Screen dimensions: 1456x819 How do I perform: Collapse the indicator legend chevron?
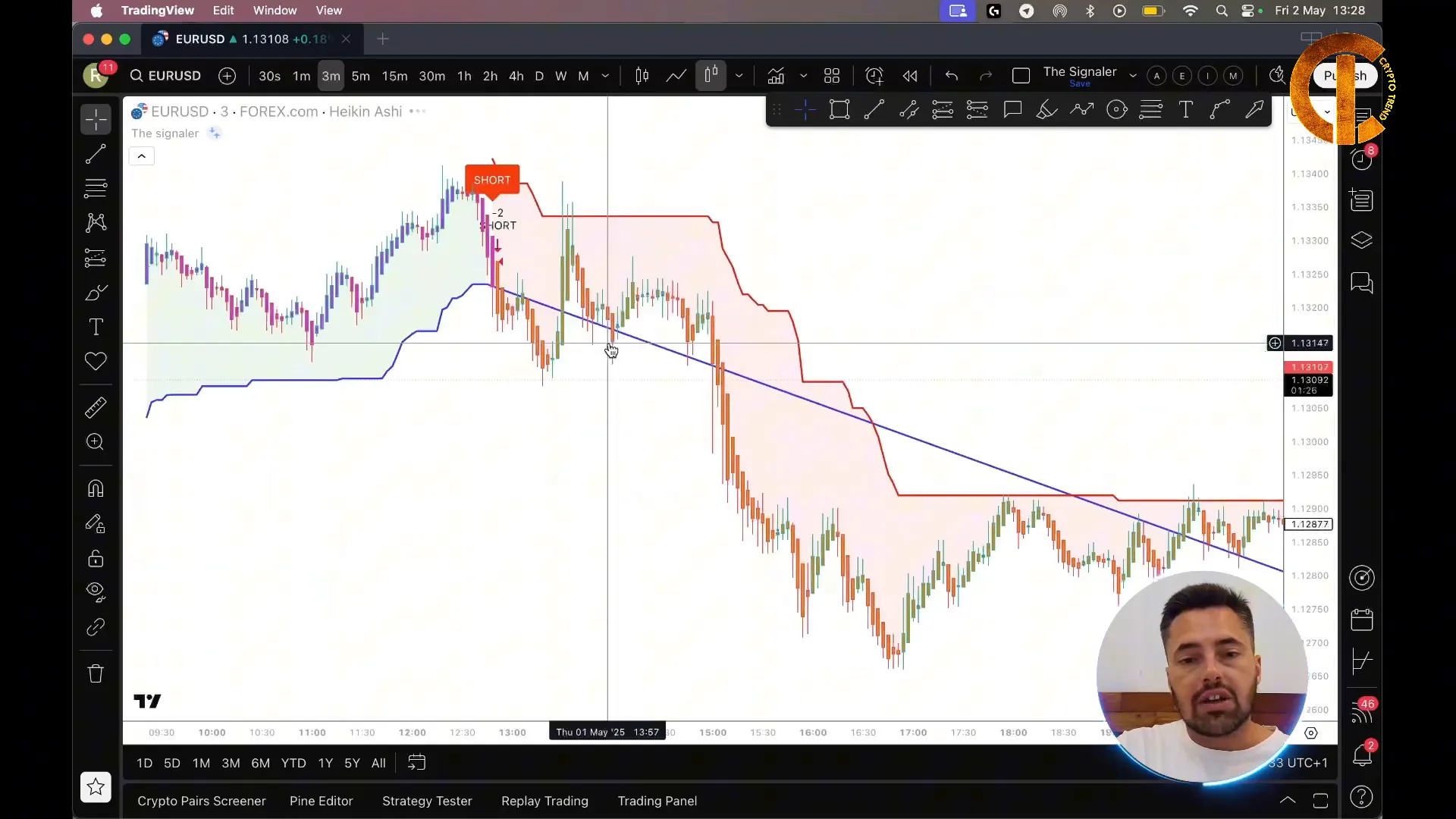point(142,156)
